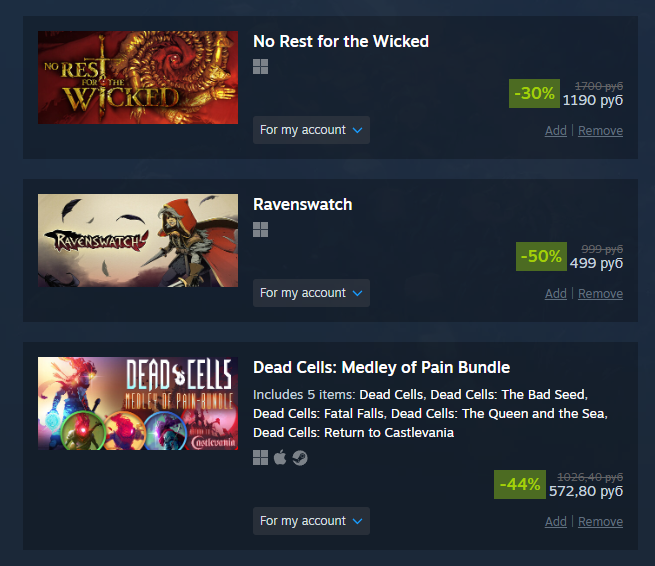Open the Dead Cells bundle cover image
655x566 pixels.
point(138,403)
